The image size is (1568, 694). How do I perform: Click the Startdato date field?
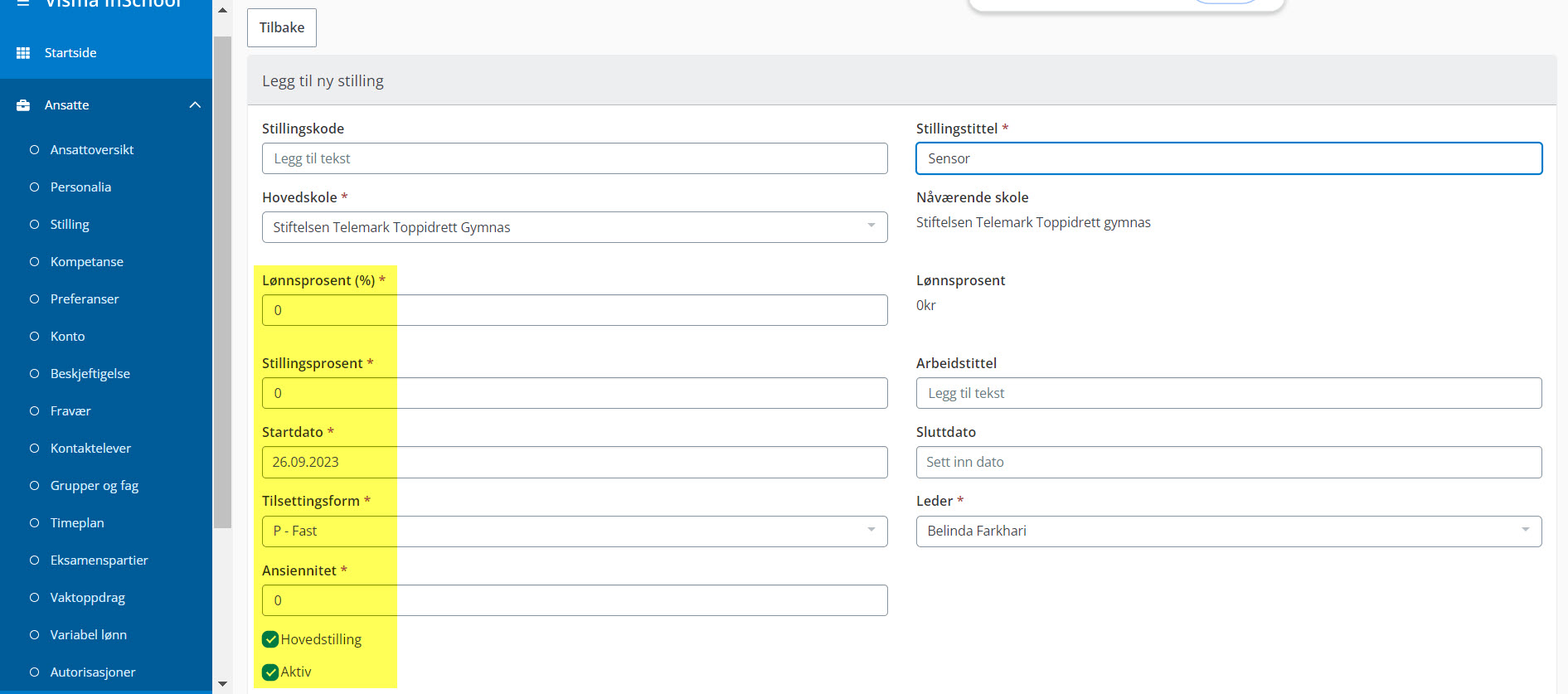[575, 463]
